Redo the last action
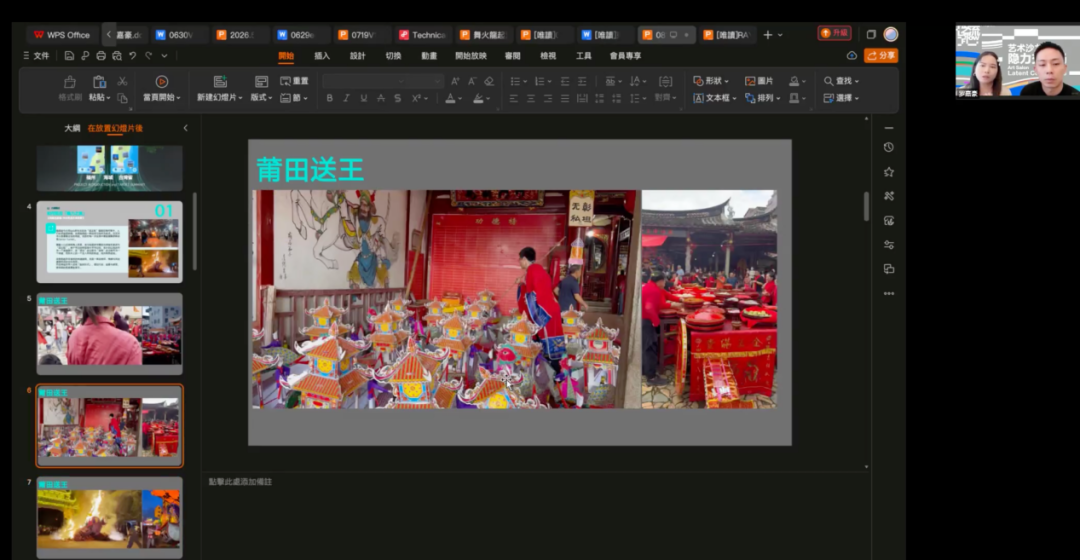The image size is (1080, 560). (148, 56)
